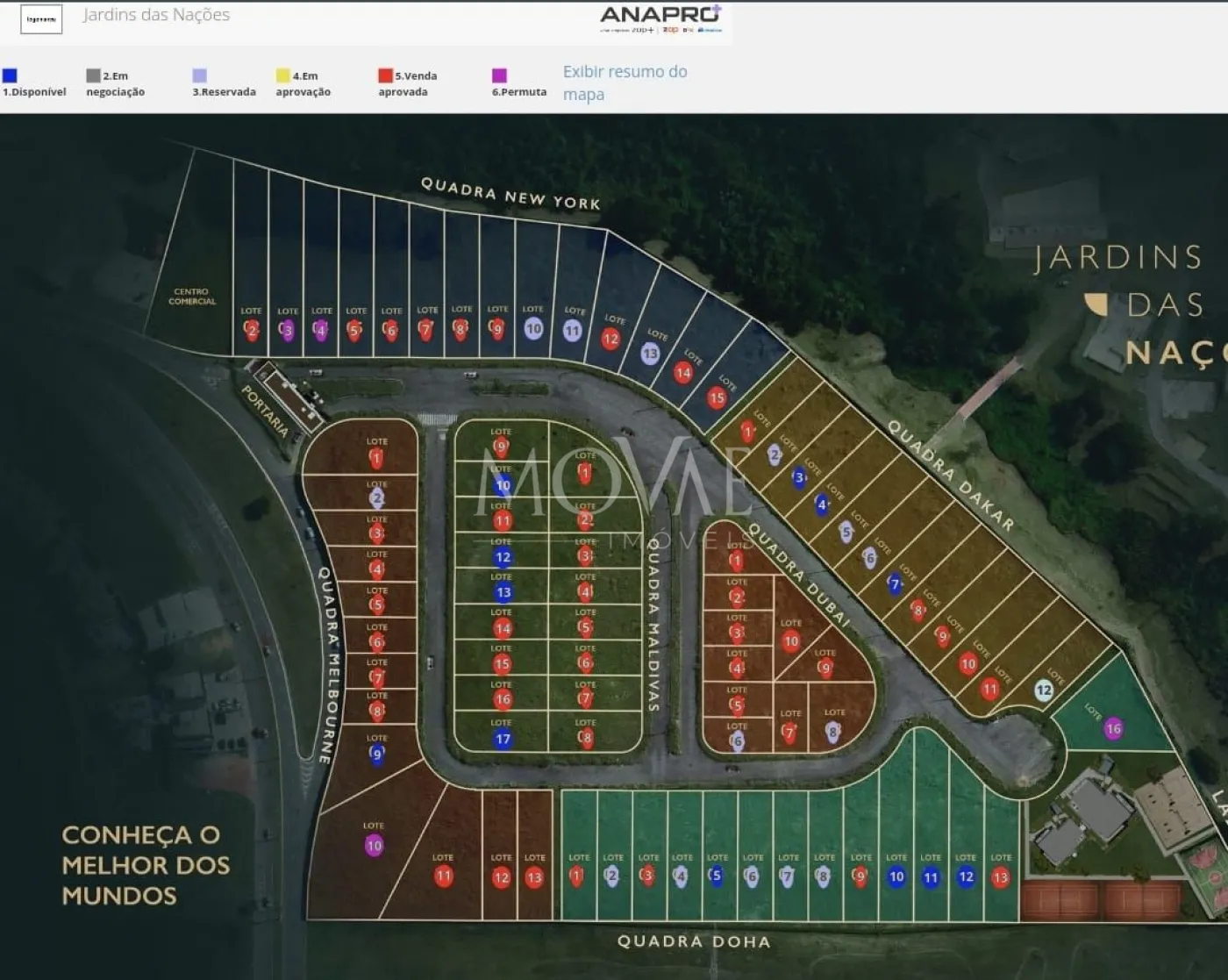Screen dimensions: 1228x980
Task: Open the Exibir resumo do mapa link
Action: point(625,82)
